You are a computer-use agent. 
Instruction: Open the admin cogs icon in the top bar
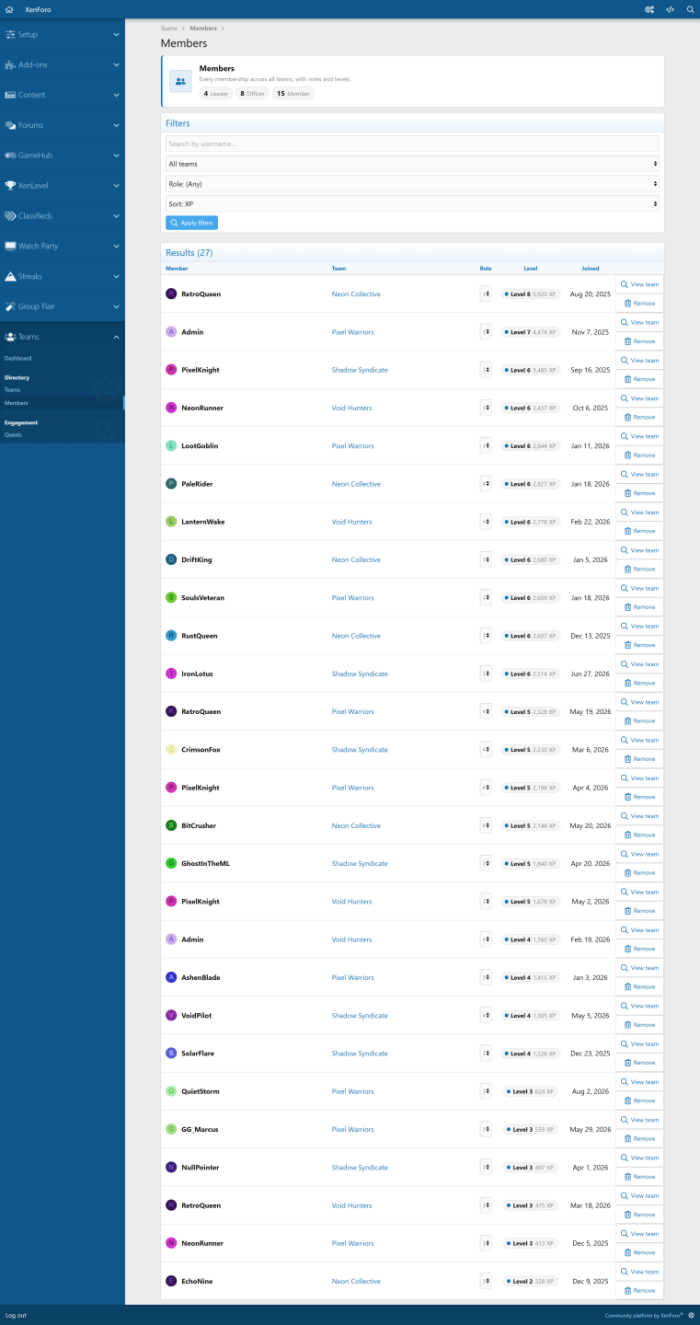(x=650, y=9)
